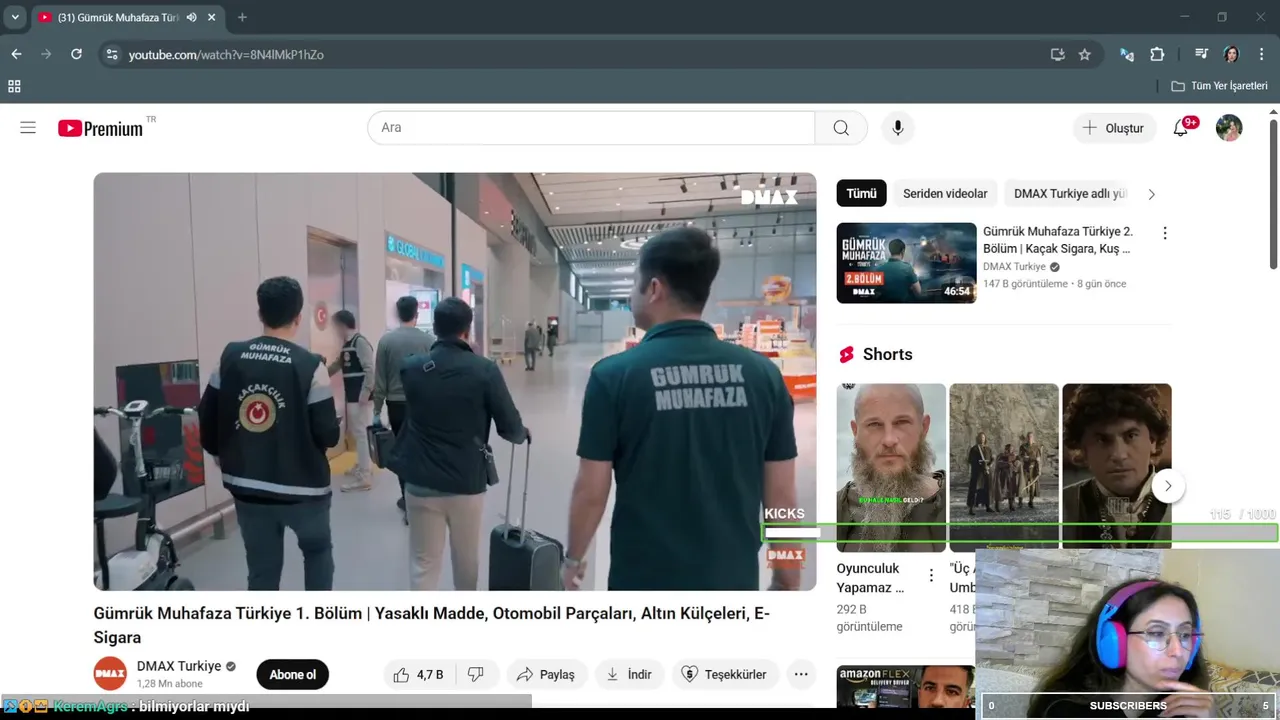Open the bearded viking Shorts thumbnail

[x=891, y=468]
